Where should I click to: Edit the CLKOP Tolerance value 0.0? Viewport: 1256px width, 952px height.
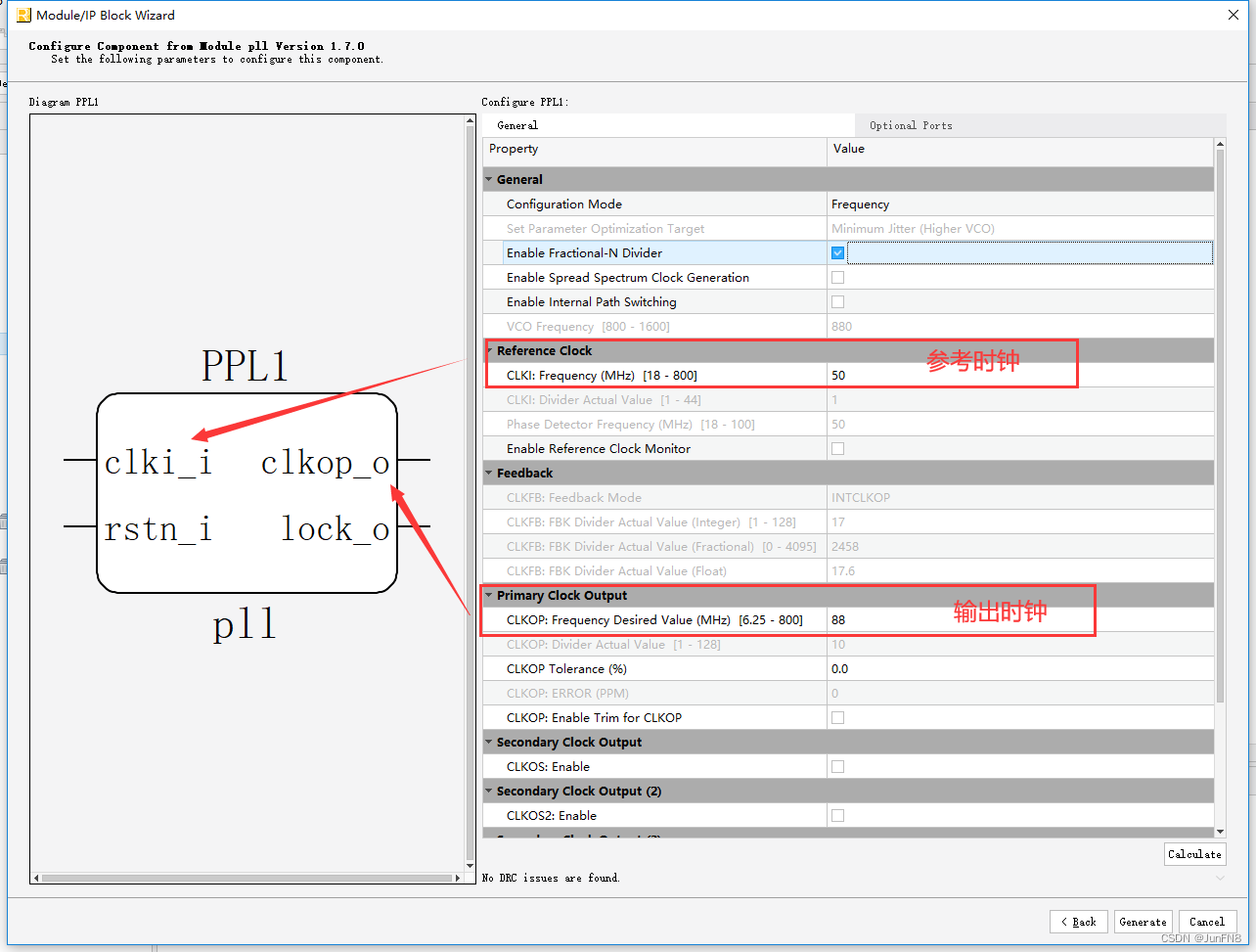[1020, 668]
